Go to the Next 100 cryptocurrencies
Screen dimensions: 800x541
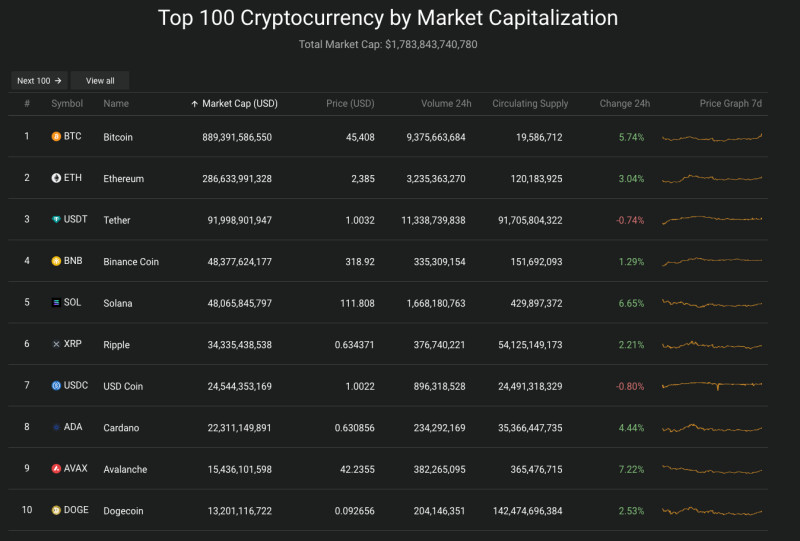tap(39, 81)
